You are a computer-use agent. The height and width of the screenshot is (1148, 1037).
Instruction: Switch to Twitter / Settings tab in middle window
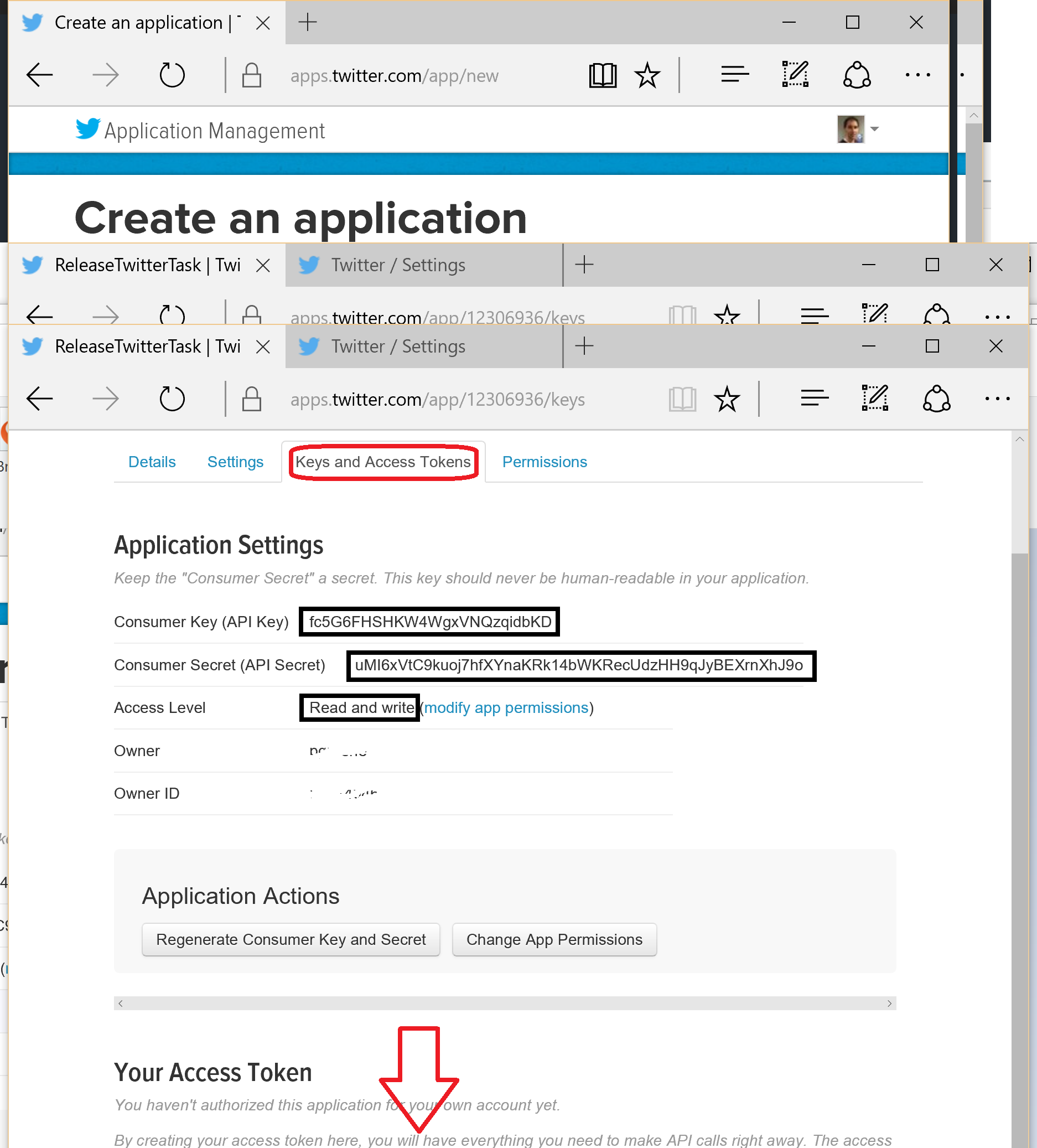pos(423,265)
